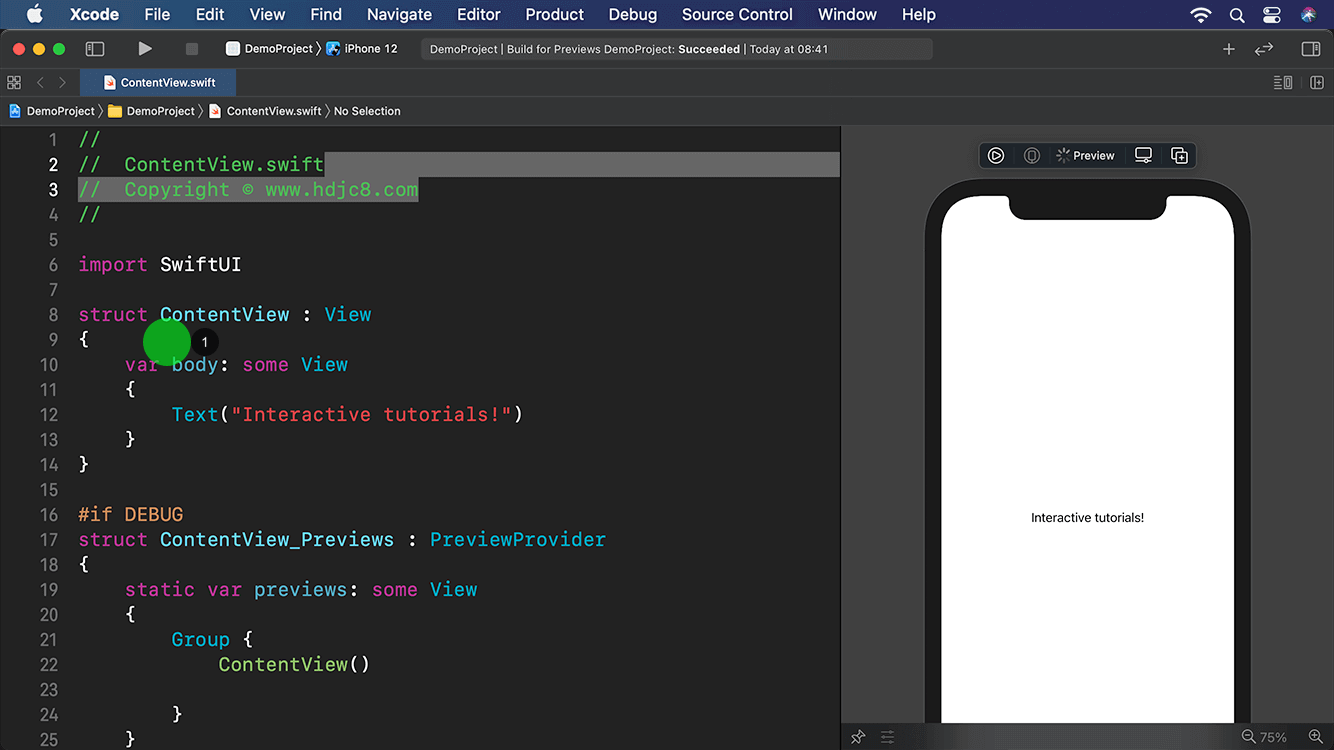Open the No Selection breadcrumb

pyautogui.click(x=367, y=111)
